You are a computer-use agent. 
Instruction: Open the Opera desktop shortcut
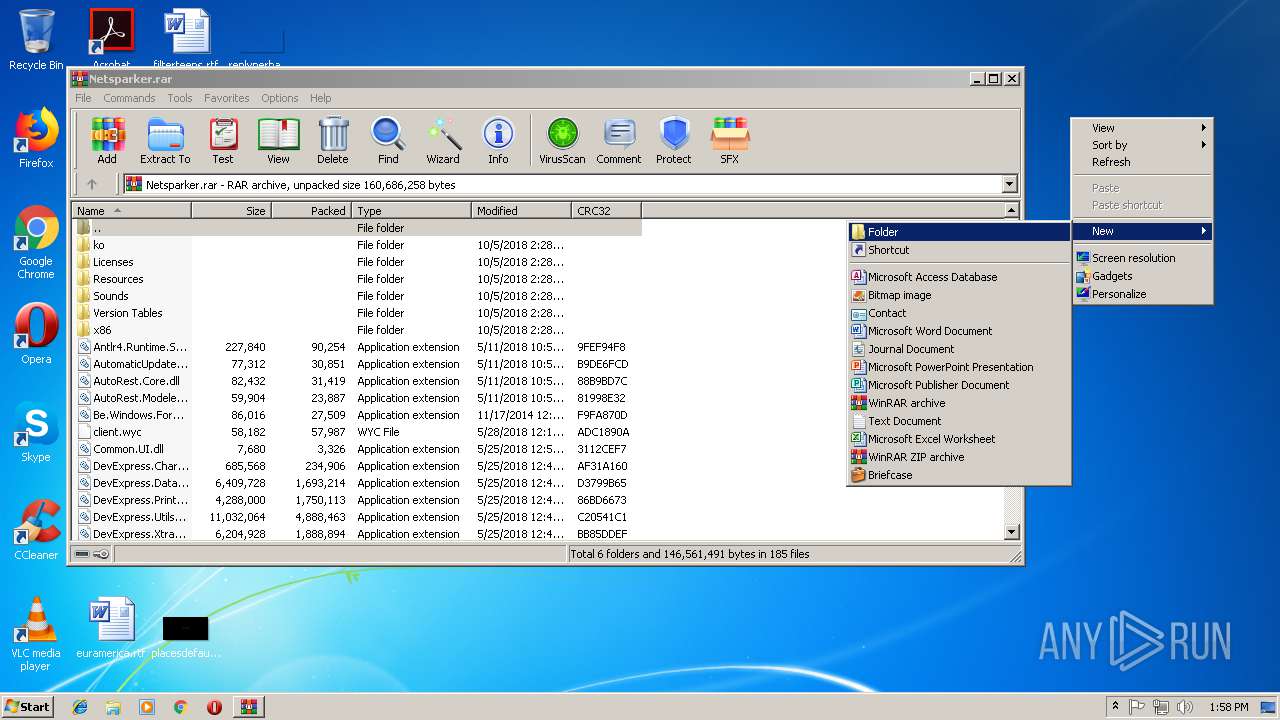(36, 334)
